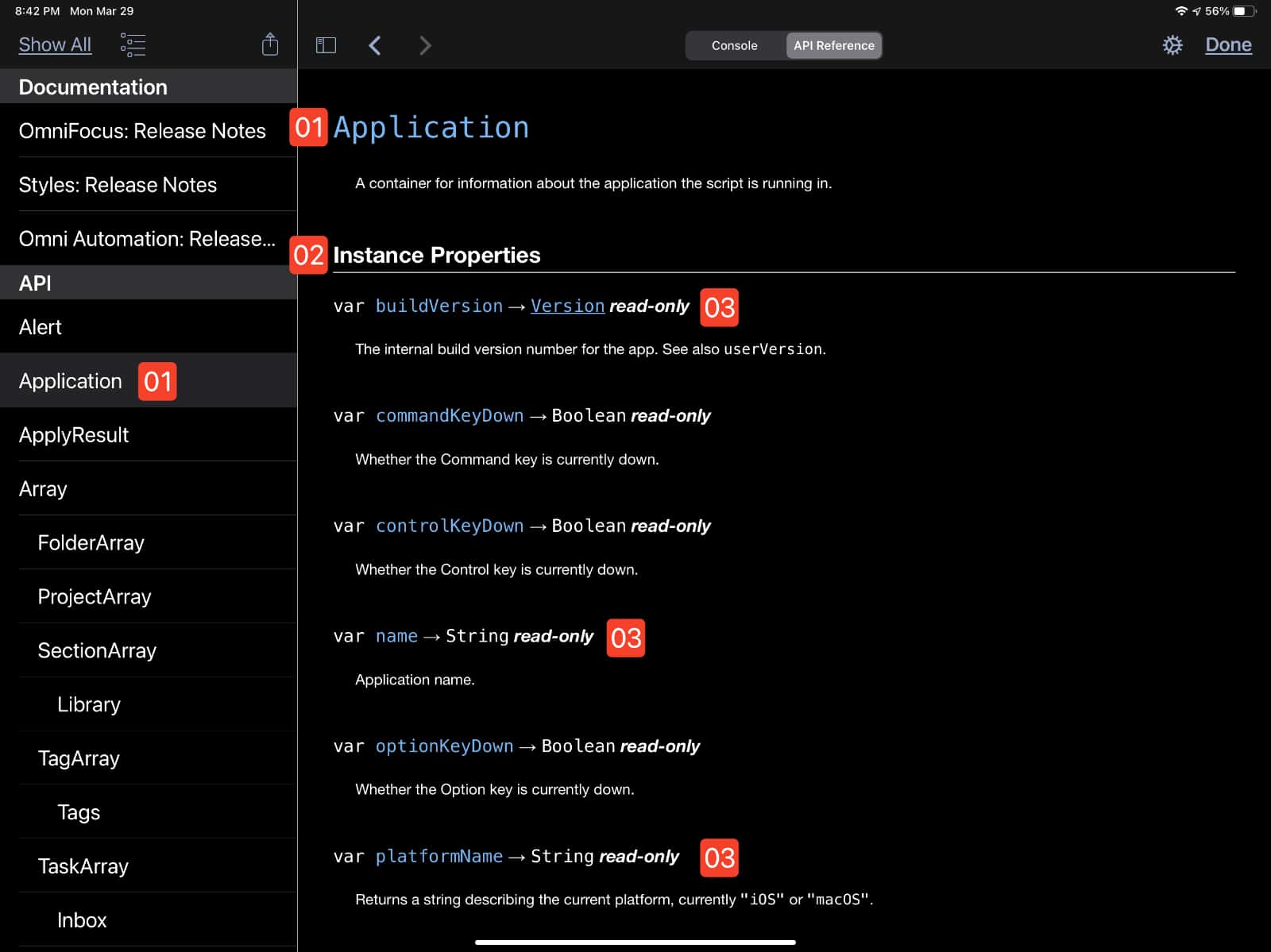1271x952 pixels.
Task: Tap the Application class heading
Action: [431, 128]
